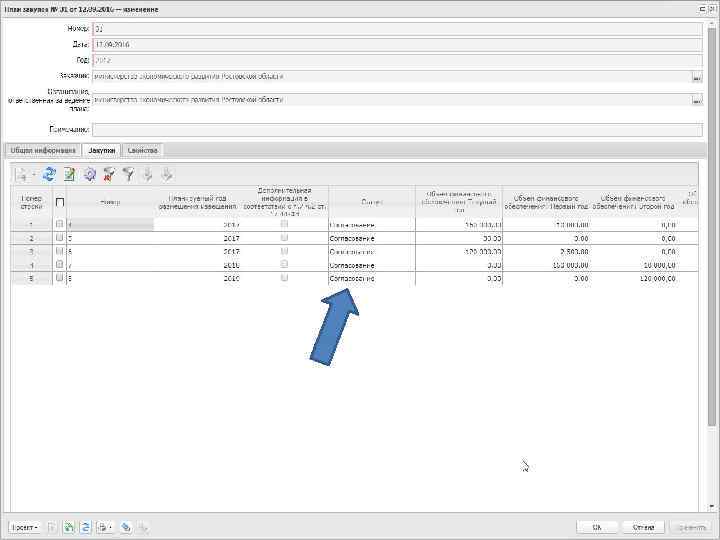Select the Согласование status cell in row 4

click(x=371, y=265)
